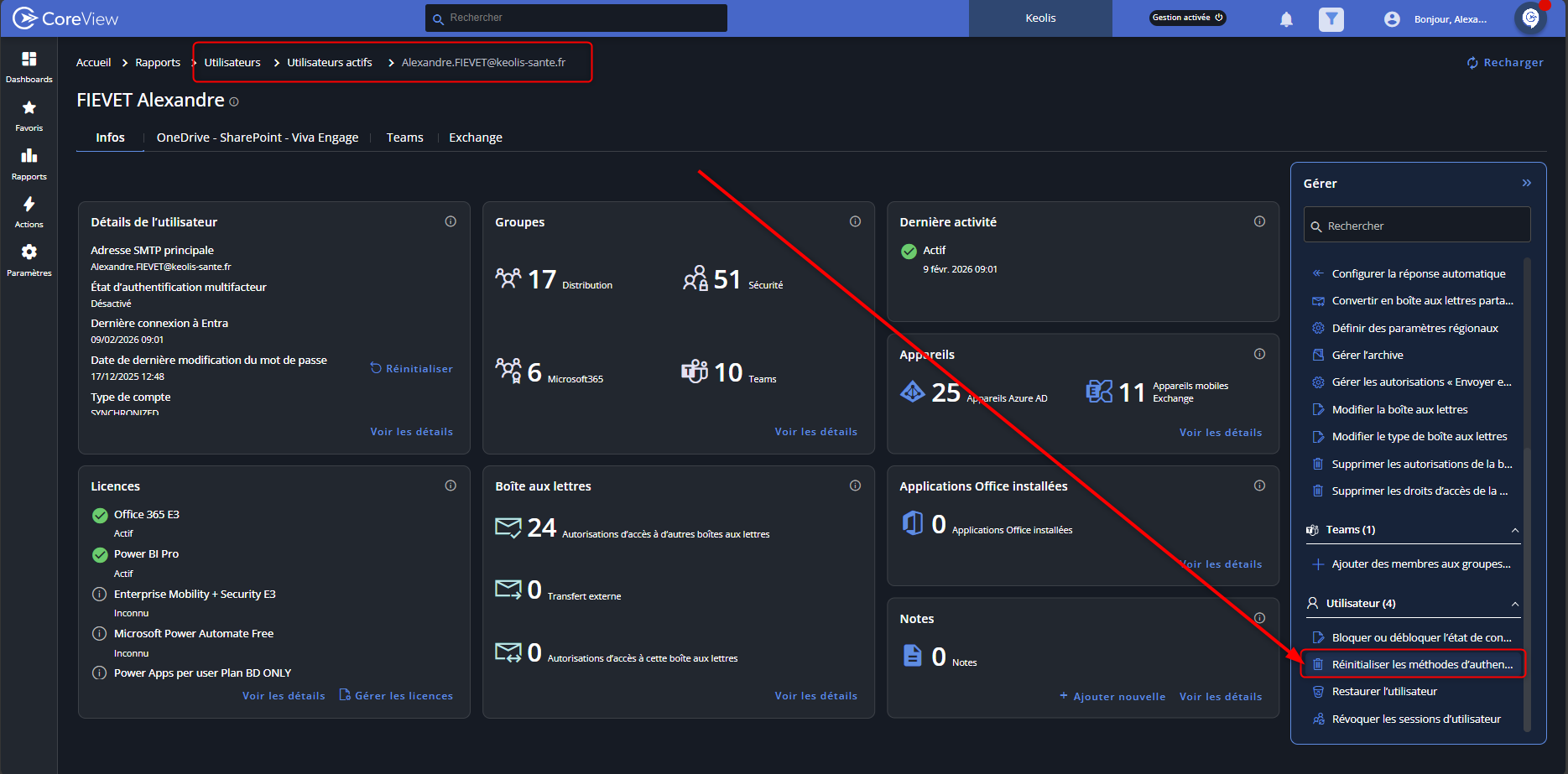View details of Licences card
Screen dimensions: 1568x774
coord(284,696)
